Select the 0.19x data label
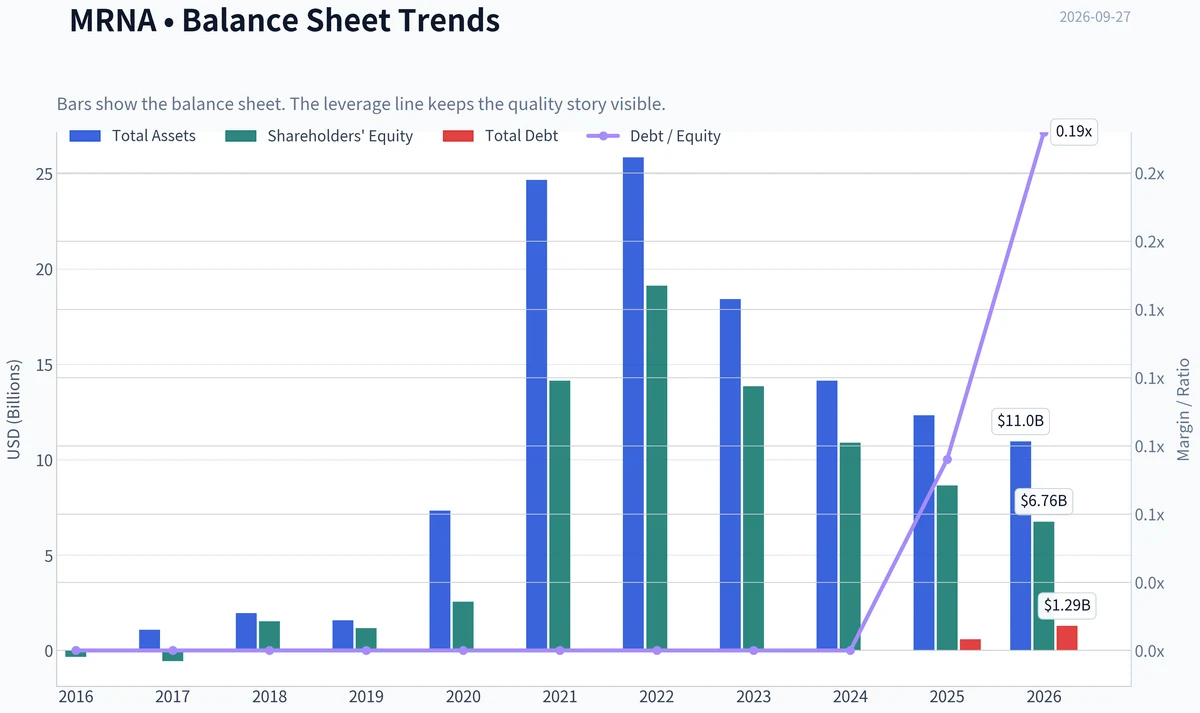 pyautogui.click(x=1073, y=131)
